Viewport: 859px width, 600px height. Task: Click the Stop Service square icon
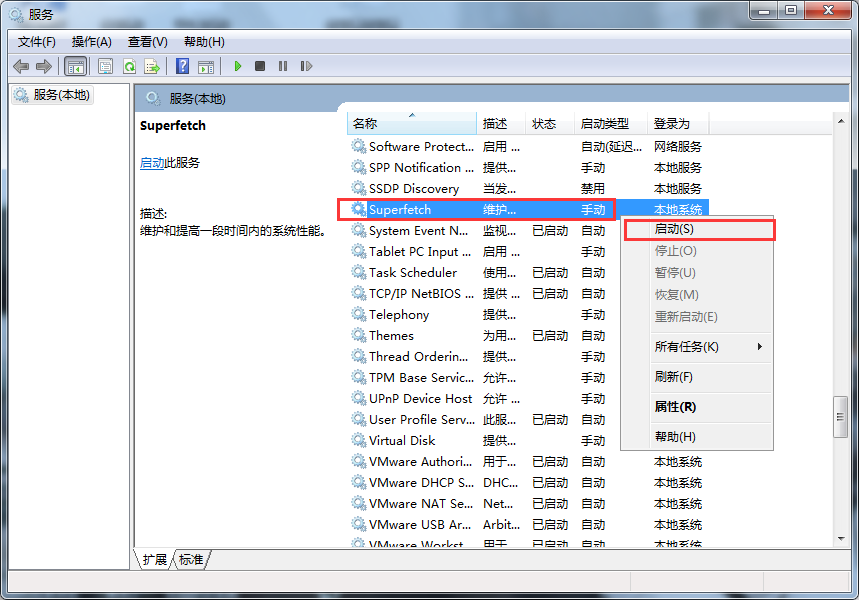[x=260, y=66]
